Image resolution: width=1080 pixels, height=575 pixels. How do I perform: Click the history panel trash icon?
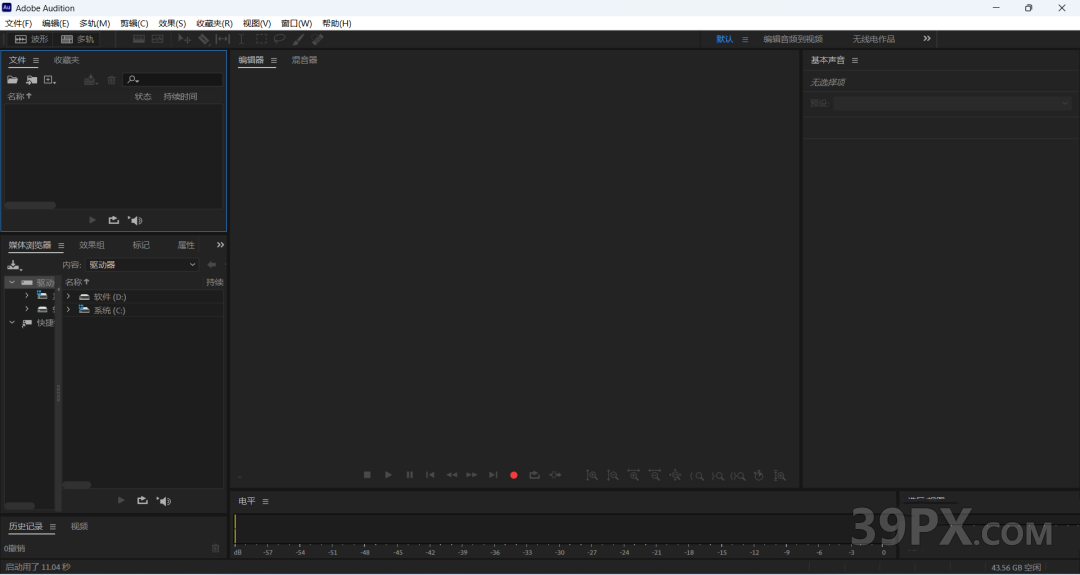pyautogui.click(x=216, y=548)
